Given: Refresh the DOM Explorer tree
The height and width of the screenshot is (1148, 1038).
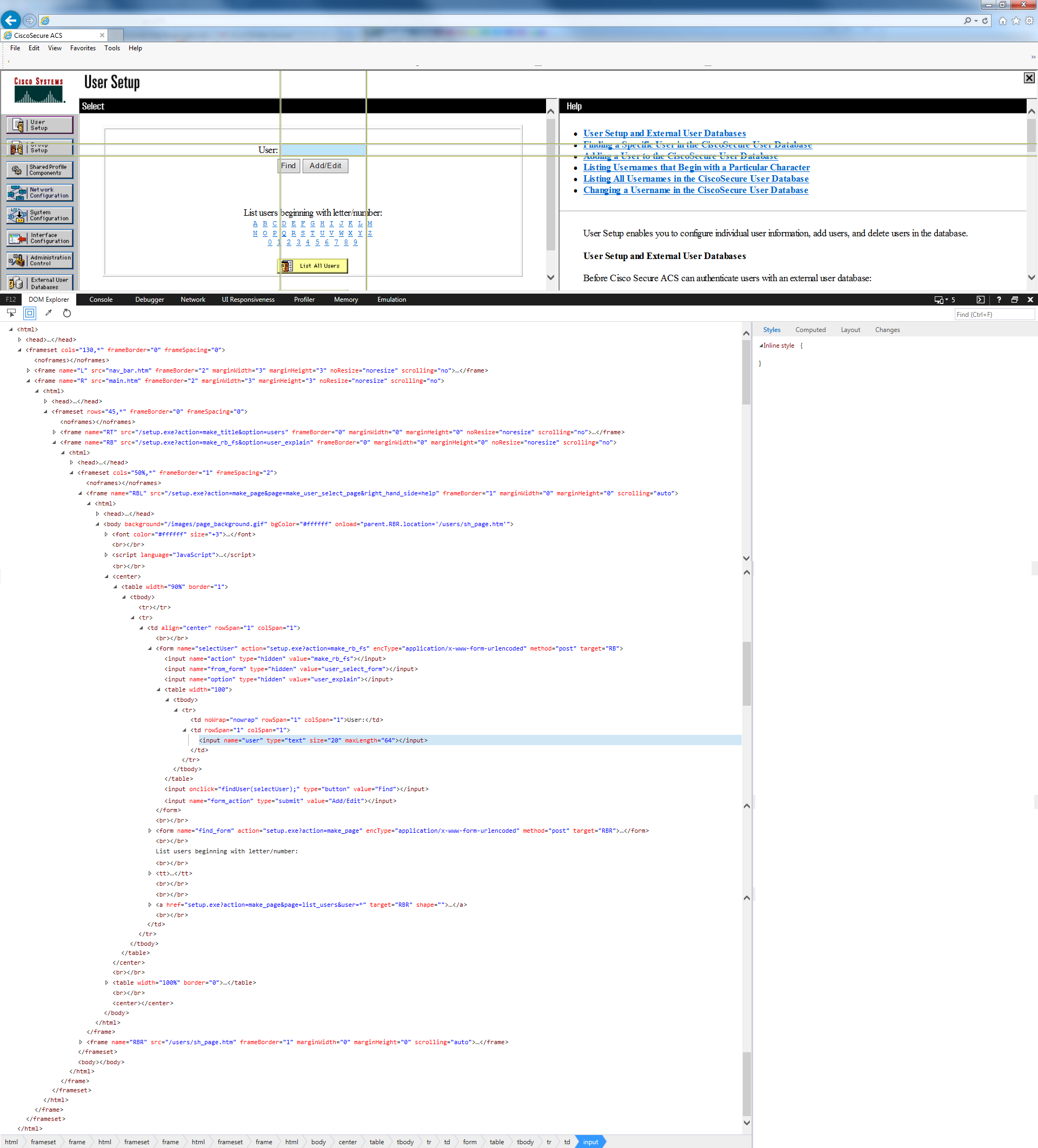Looking at the screenshot, I should click(x=67, y=313).
